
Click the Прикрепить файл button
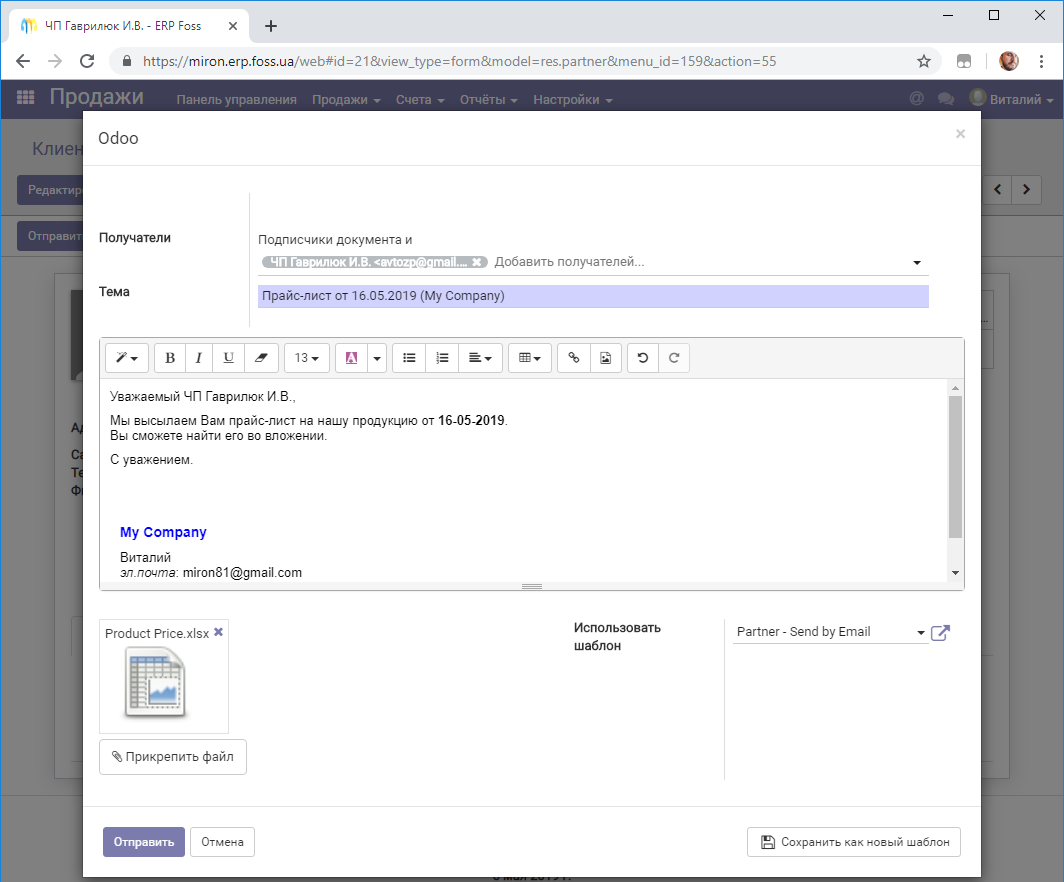(x=173, y=756)
